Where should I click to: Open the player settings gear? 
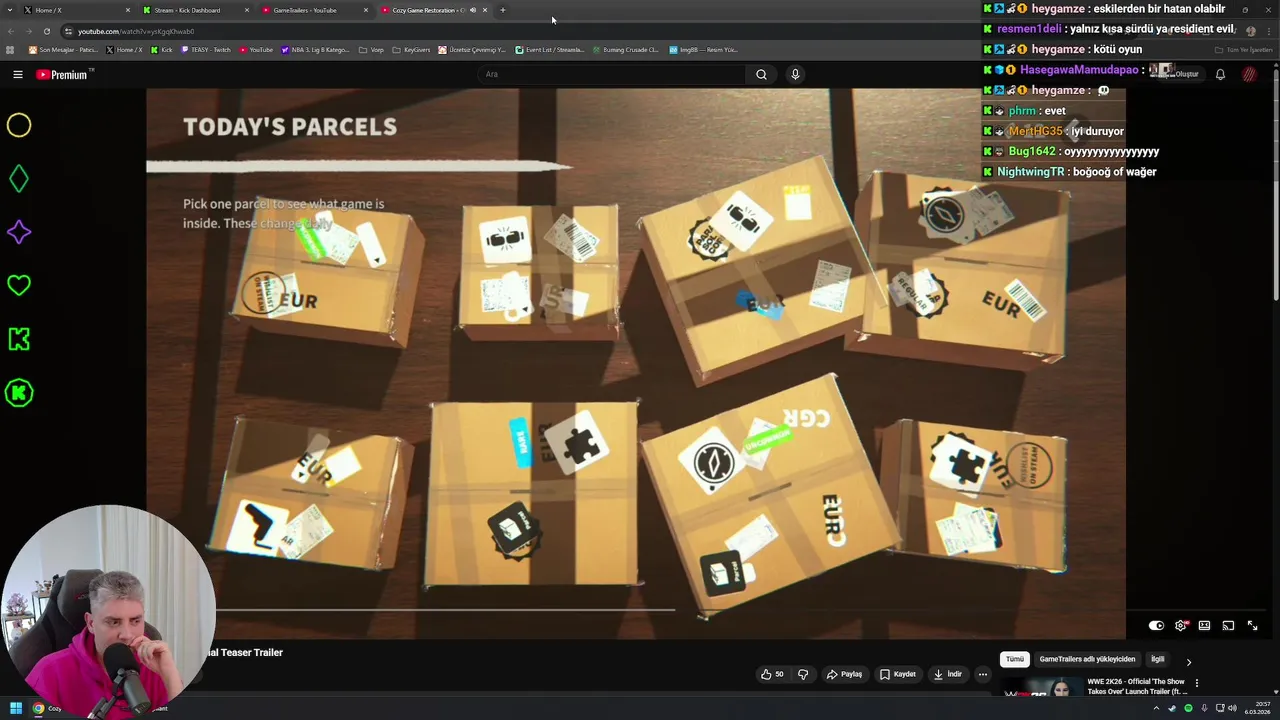click(1181, 625)
